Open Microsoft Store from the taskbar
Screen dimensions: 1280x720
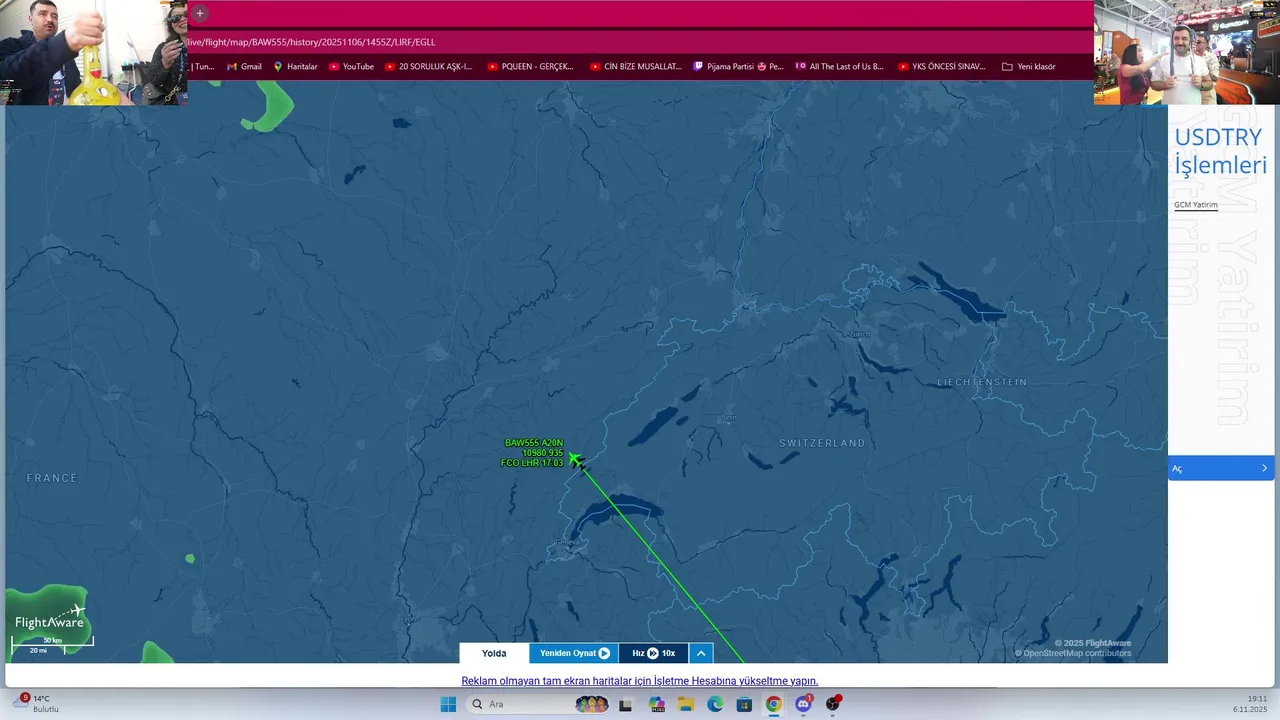[744, 704]
